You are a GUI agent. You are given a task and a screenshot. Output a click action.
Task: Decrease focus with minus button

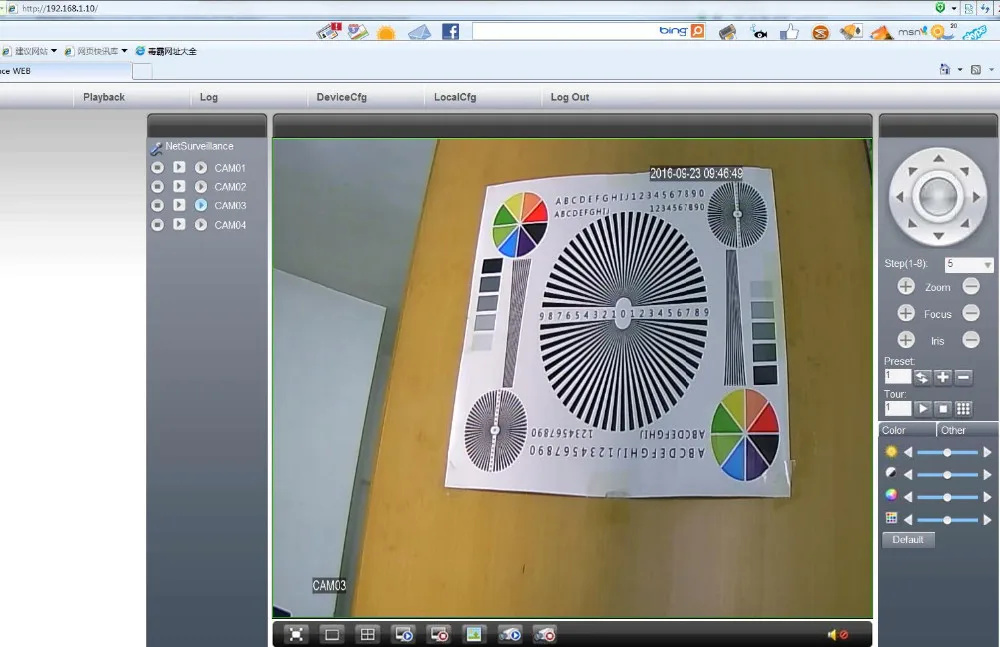click(971, 313)
